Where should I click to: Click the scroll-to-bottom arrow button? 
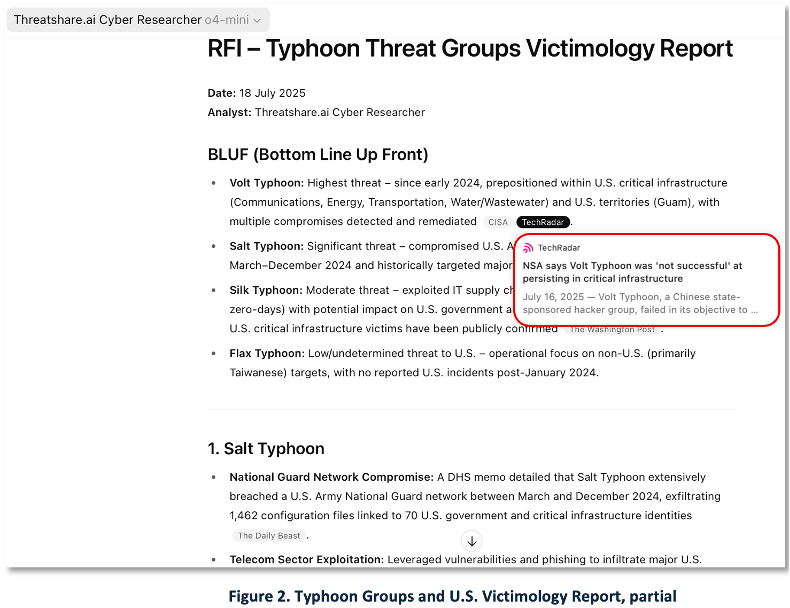[x=472, y=541]
